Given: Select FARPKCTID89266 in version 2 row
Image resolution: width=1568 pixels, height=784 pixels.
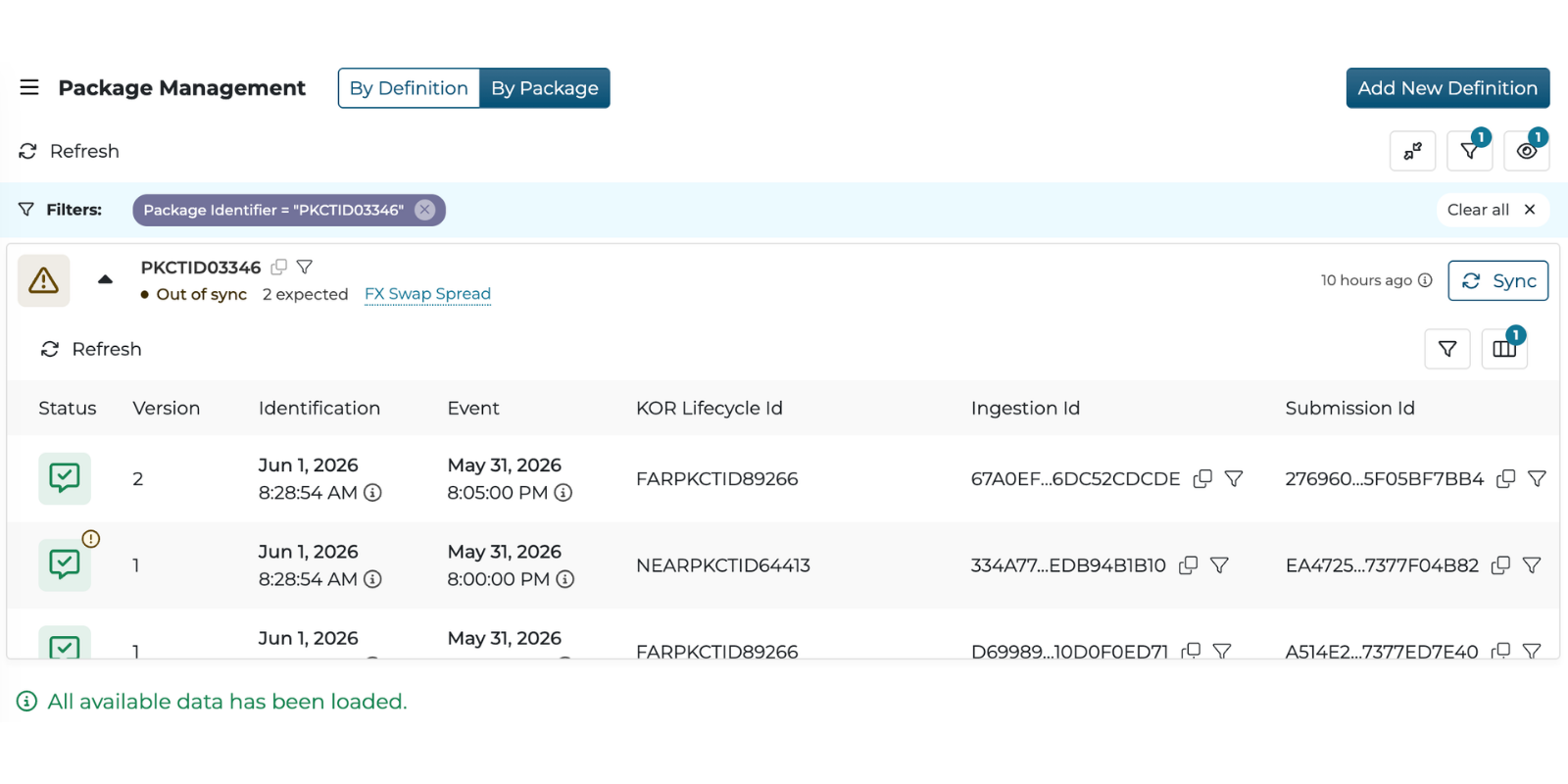Looking at the screenshot, I should point(717,478).
